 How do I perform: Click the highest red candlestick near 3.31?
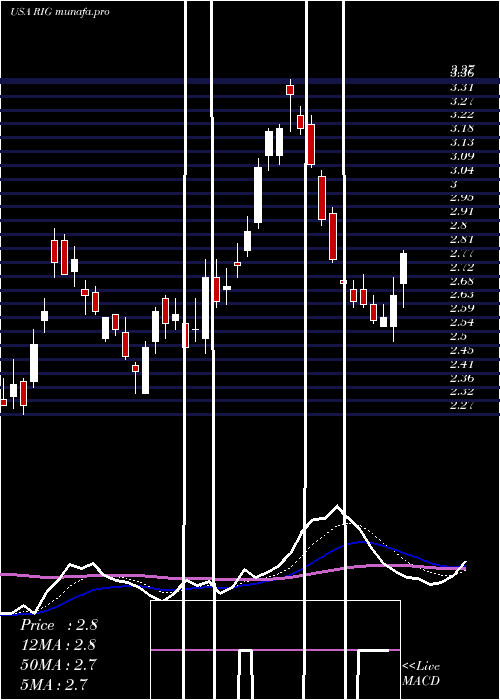[290, 90]
